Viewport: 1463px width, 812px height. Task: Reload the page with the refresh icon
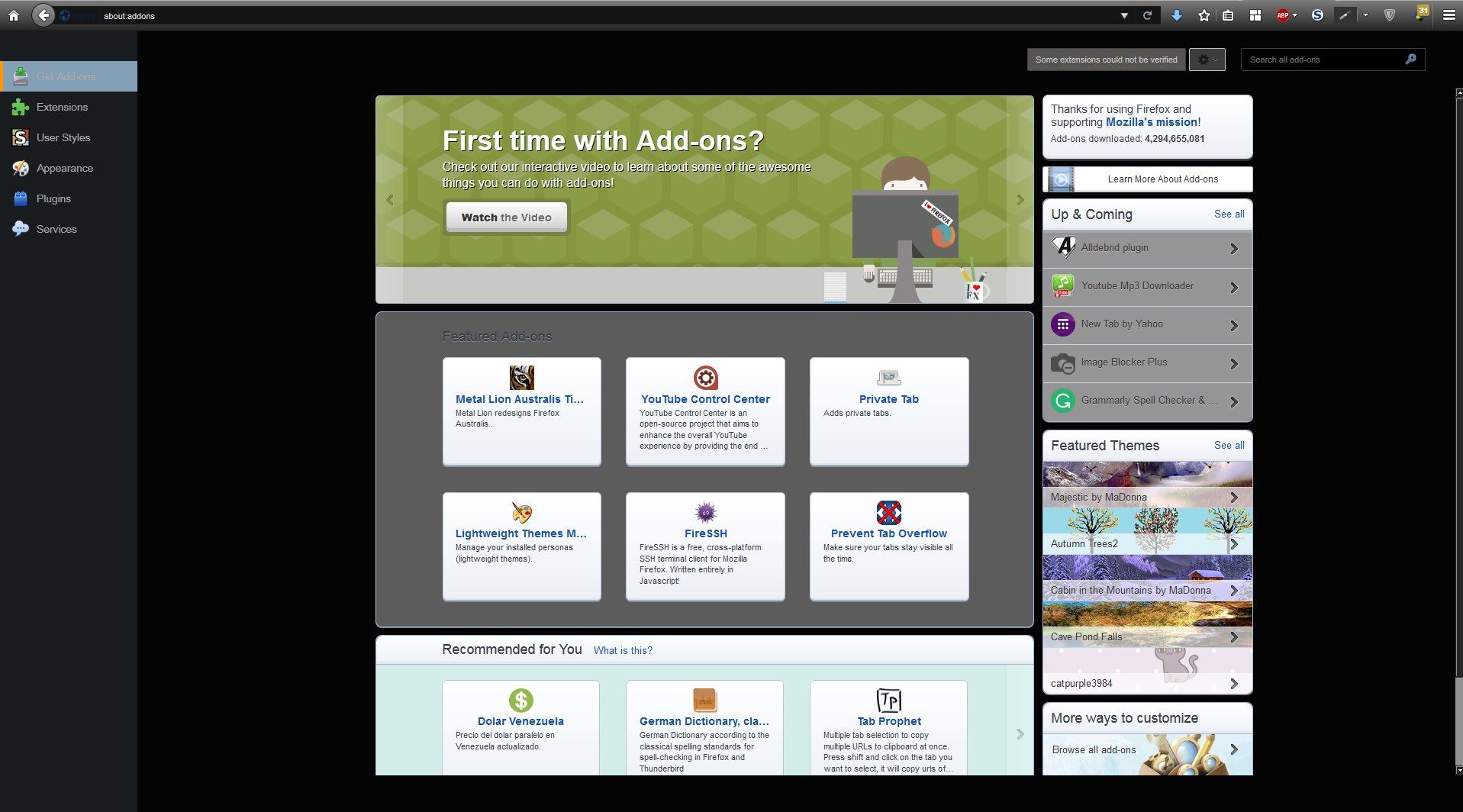point(1147,15)
